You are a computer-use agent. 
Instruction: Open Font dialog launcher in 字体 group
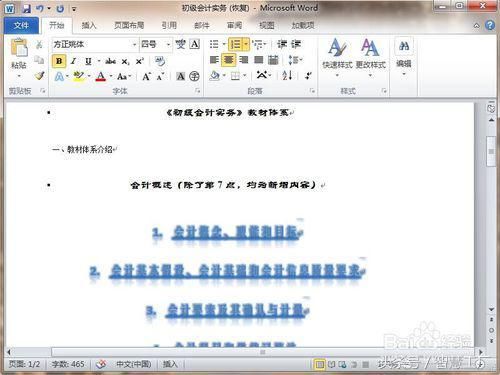click(198, 91)
